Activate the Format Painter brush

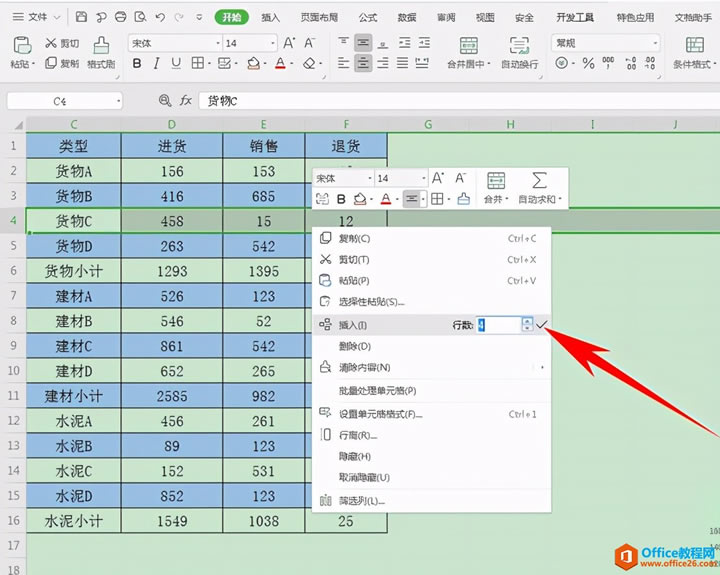(x=101, y=46)
